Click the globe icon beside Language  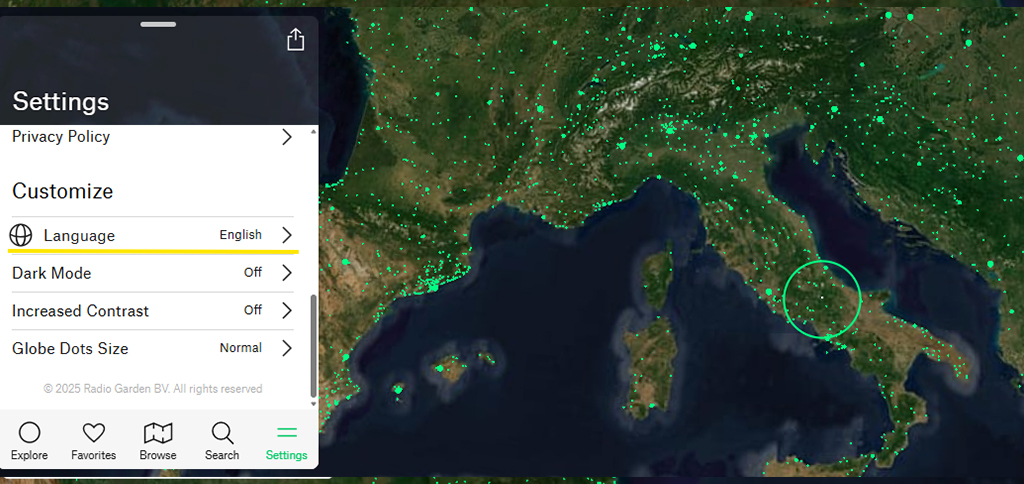tap(21, 235)
